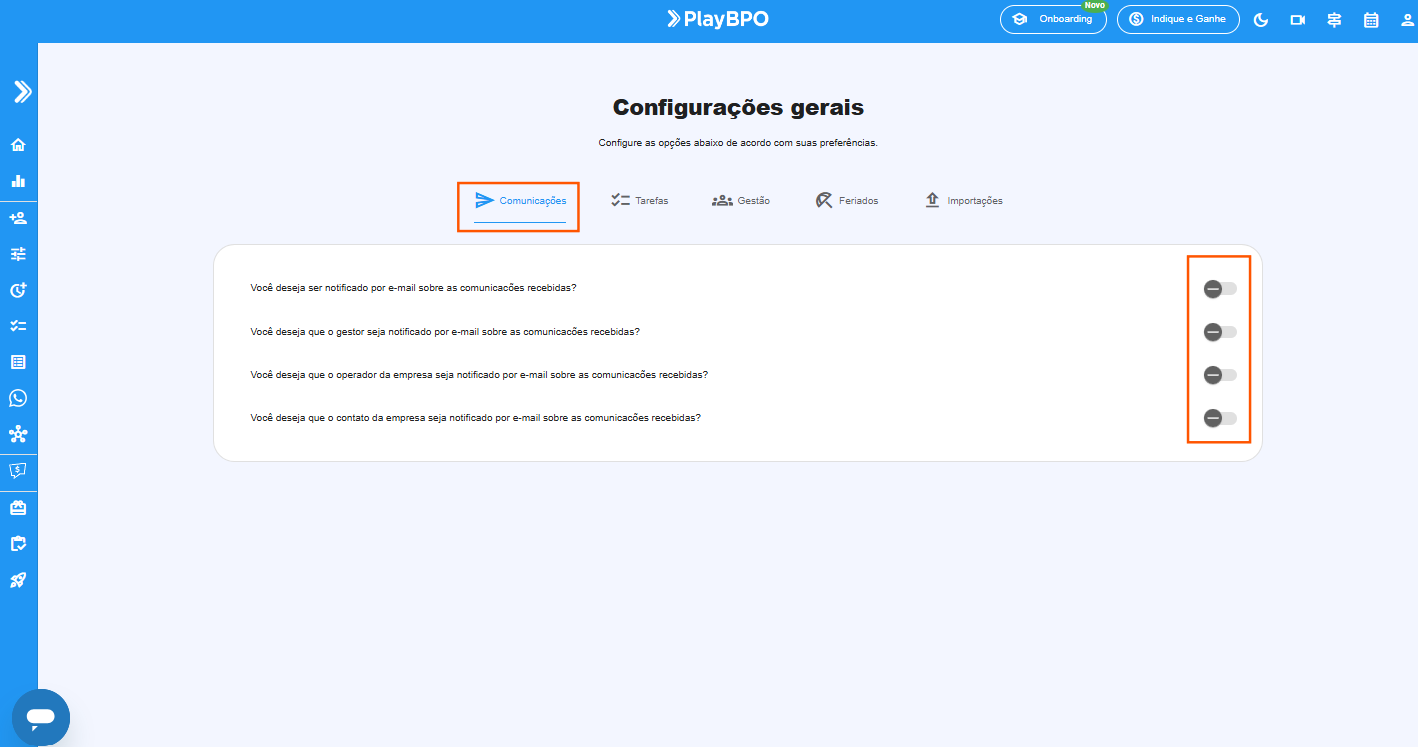Open the WhatsApp icon in sidebar

coord(18,398)
